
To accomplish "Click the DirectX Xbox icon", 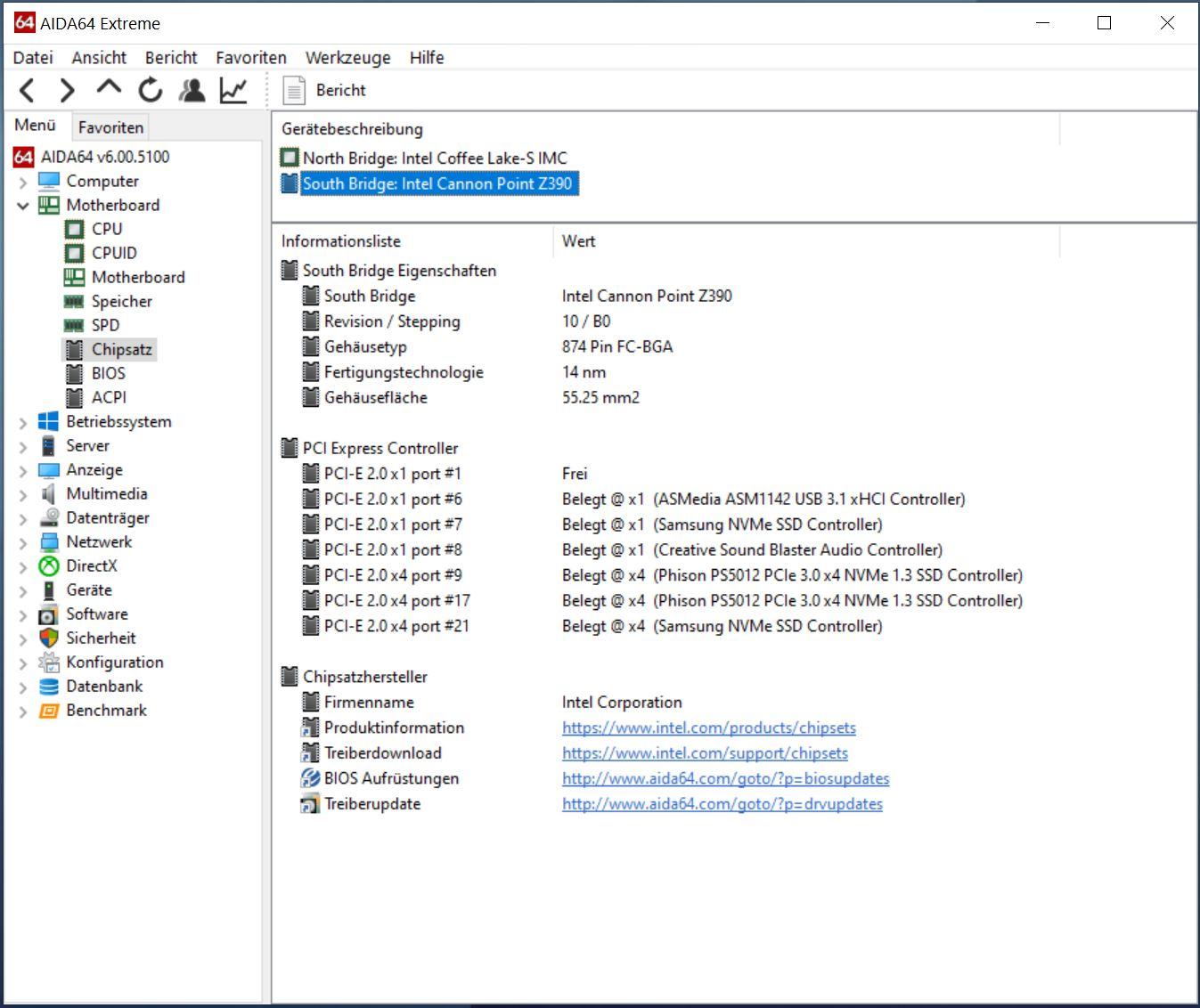I will click(x=48, y=566).
